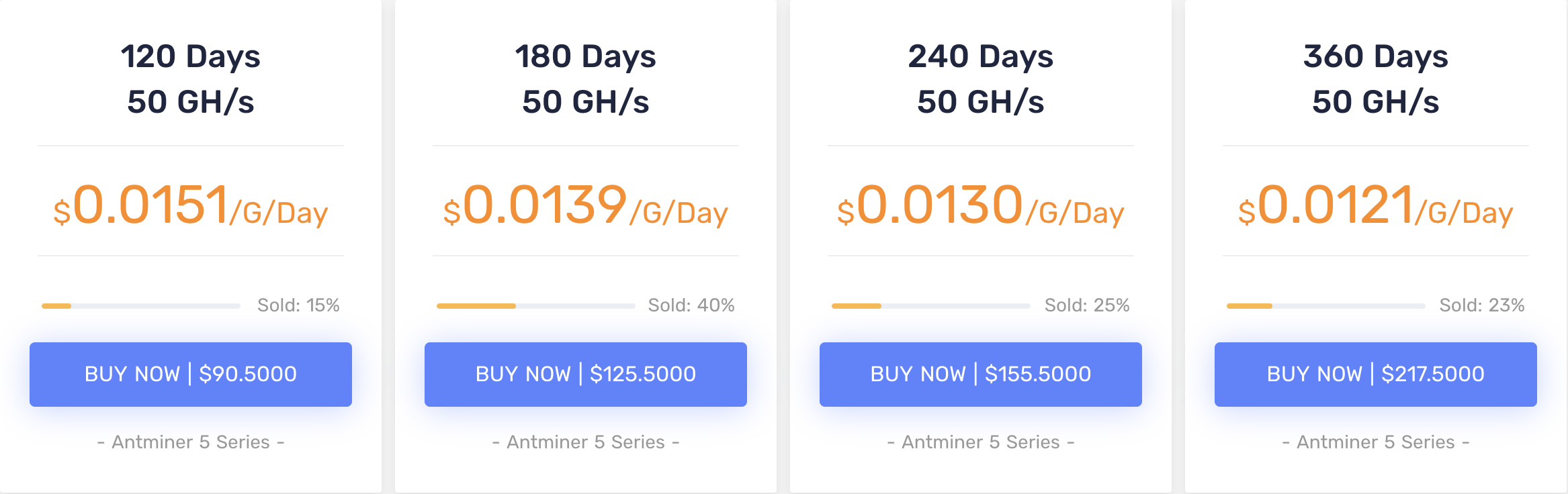Image resolution: width=1568 pixels, height=494 pixels.
Task: Click the $0.0151/G/Day price
Action: click(x=191, y=205)
